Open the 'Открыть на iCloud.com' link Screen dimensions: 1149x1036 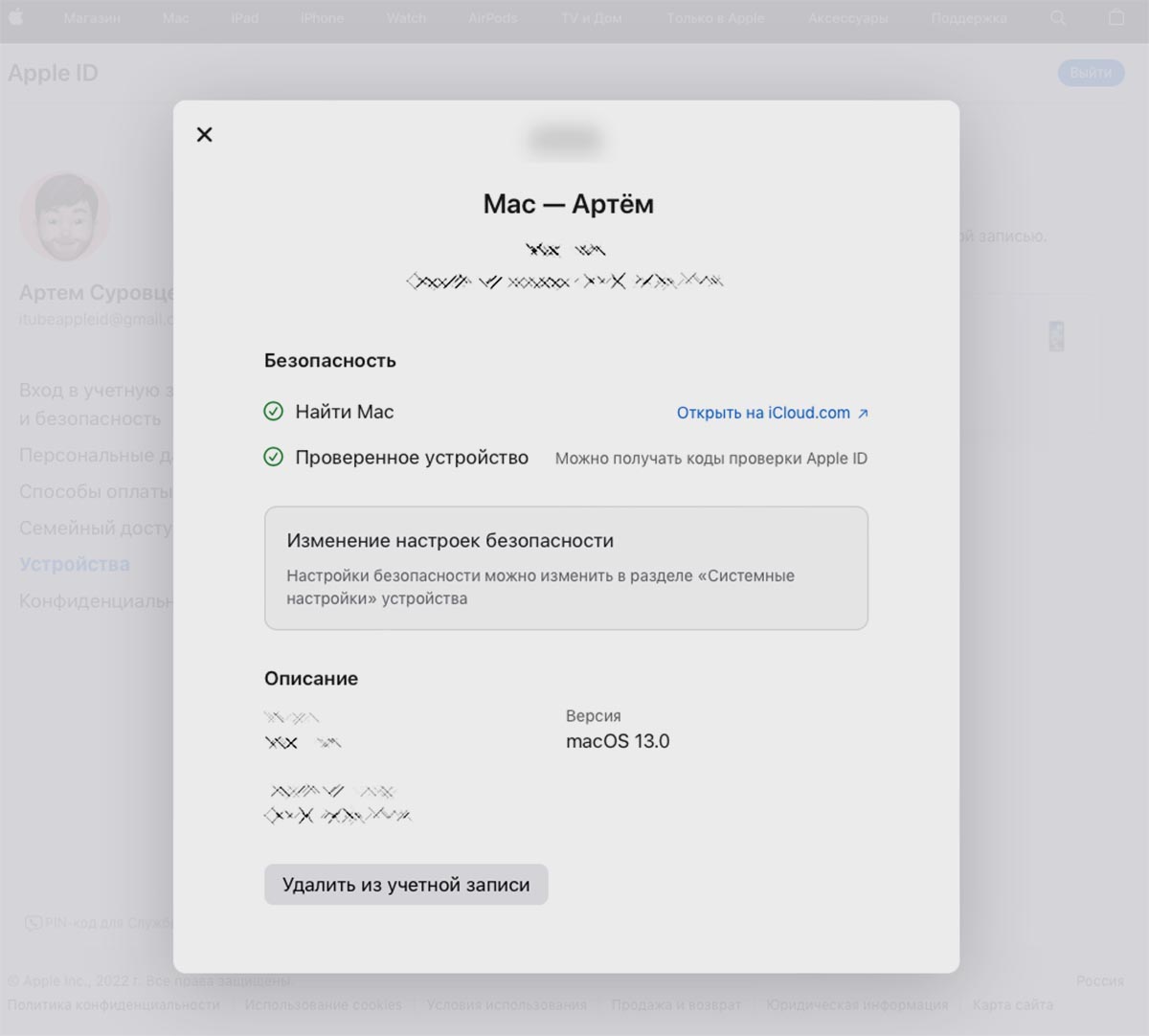coord(772,413)
